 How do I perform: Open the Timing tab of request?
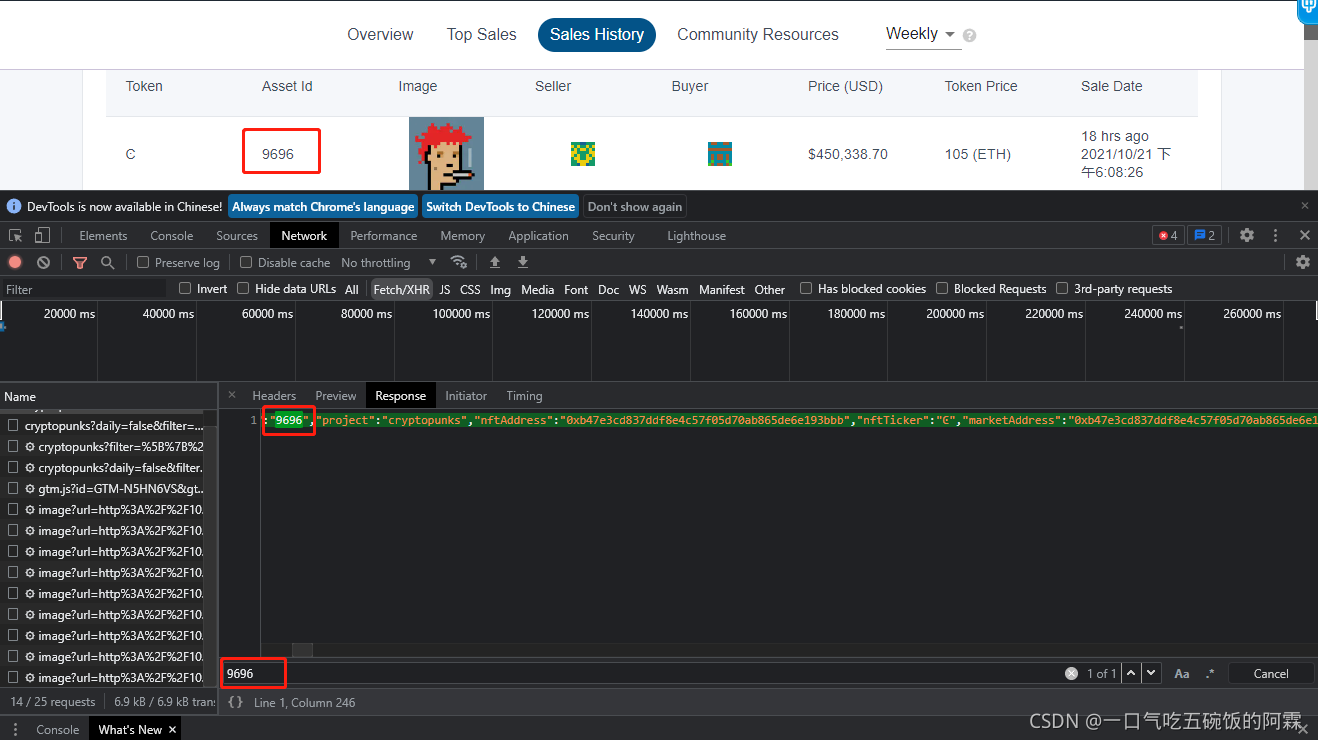tap(524, 396)
